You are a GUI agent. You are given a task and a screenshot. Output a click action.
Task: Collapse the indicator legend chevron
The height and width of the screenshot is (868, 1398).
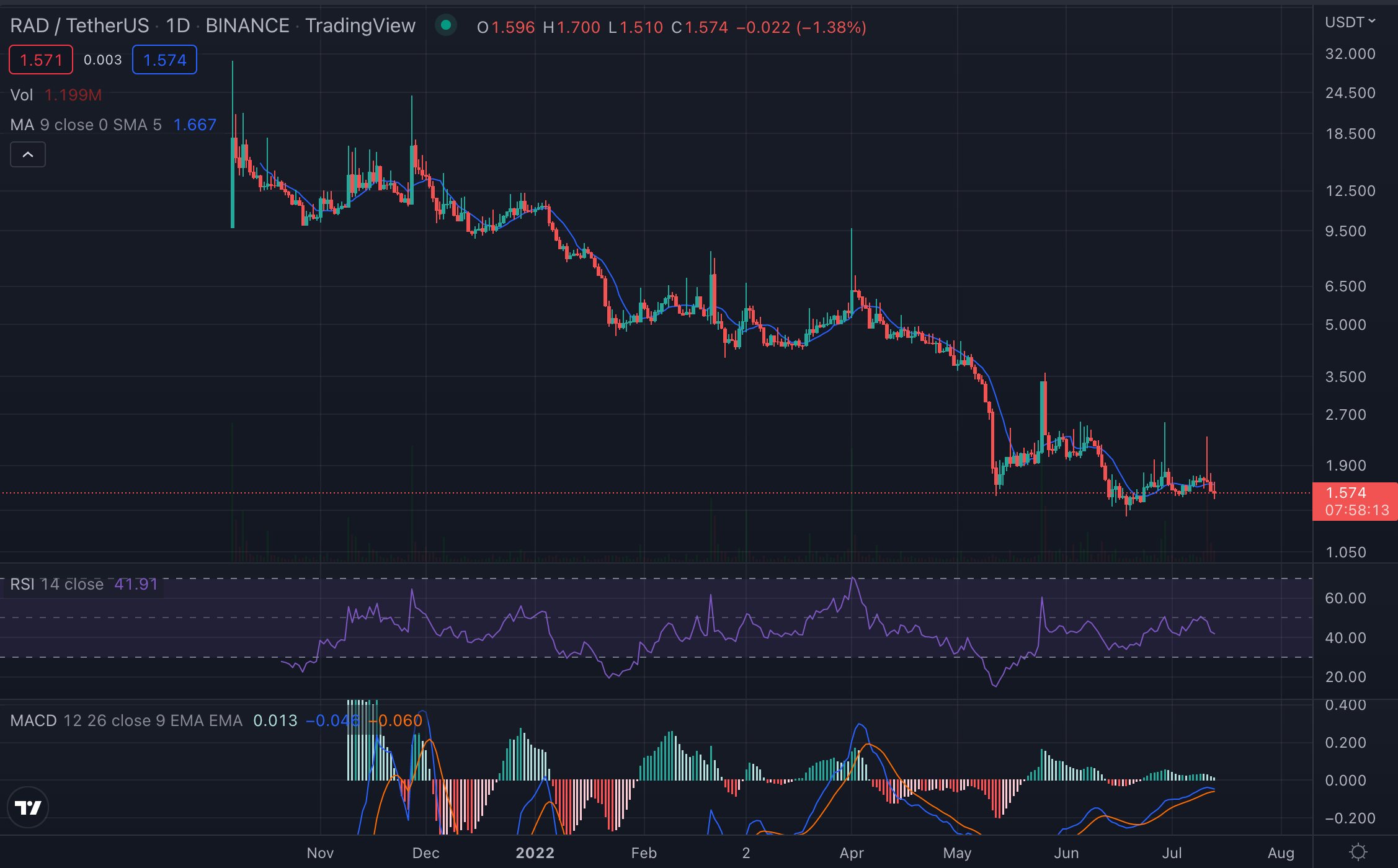[28, 154]
